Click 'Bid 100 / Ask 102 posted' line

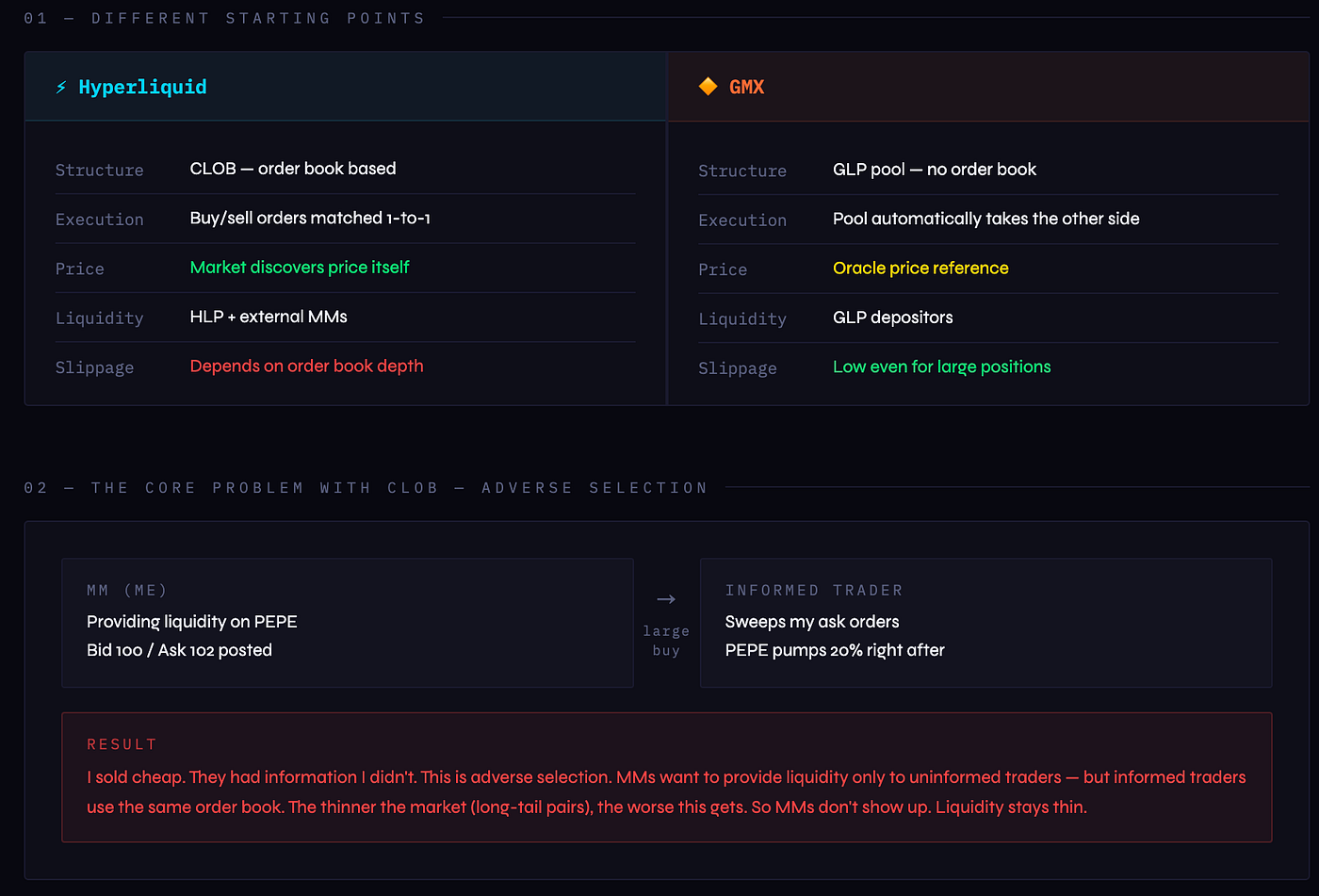click(179, 650)
